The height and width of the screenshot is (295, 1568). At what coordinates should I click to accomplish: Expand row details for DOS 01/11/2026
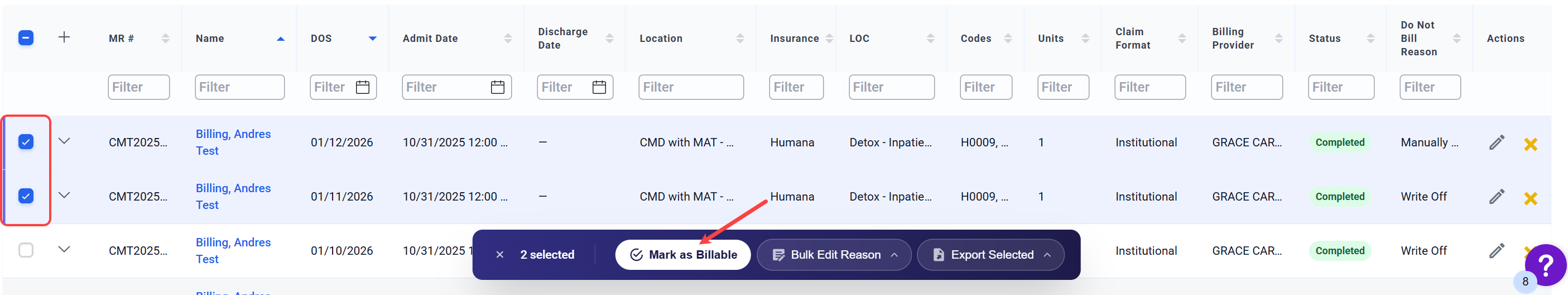[x=64, y=196]
